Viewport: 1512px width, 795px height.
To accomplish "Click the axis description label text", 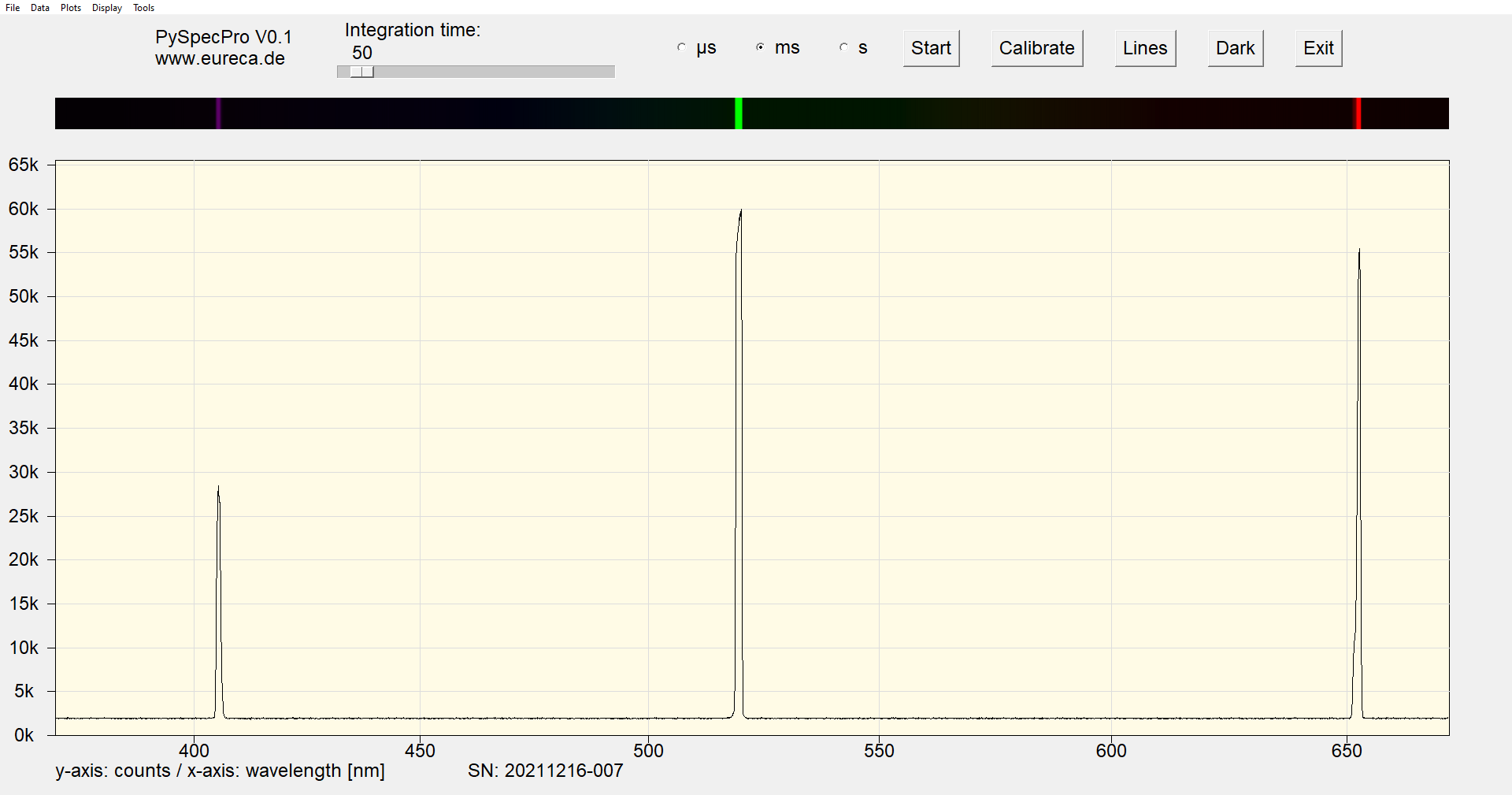I will click(220, 771).
